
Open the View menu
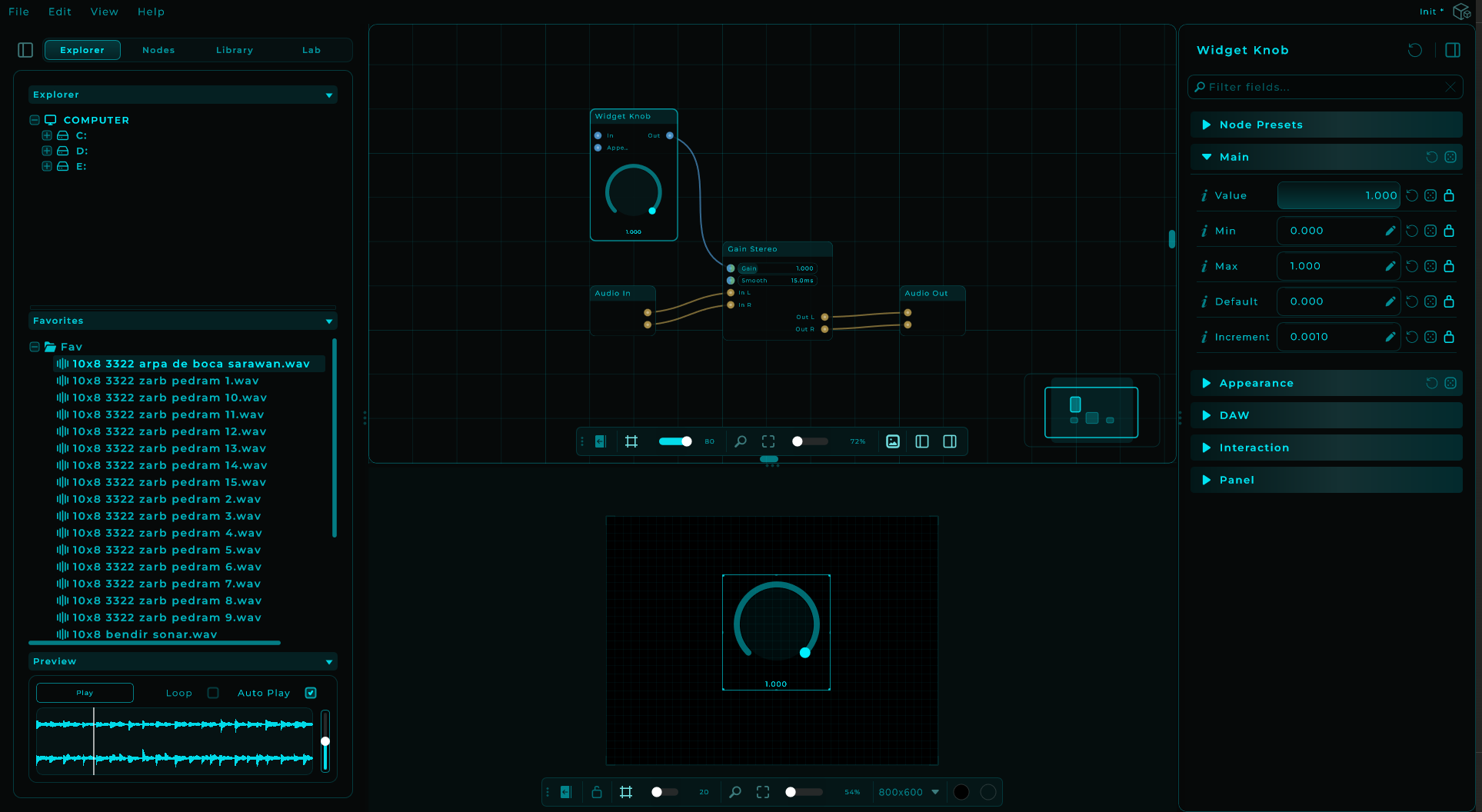coord(104,12)
